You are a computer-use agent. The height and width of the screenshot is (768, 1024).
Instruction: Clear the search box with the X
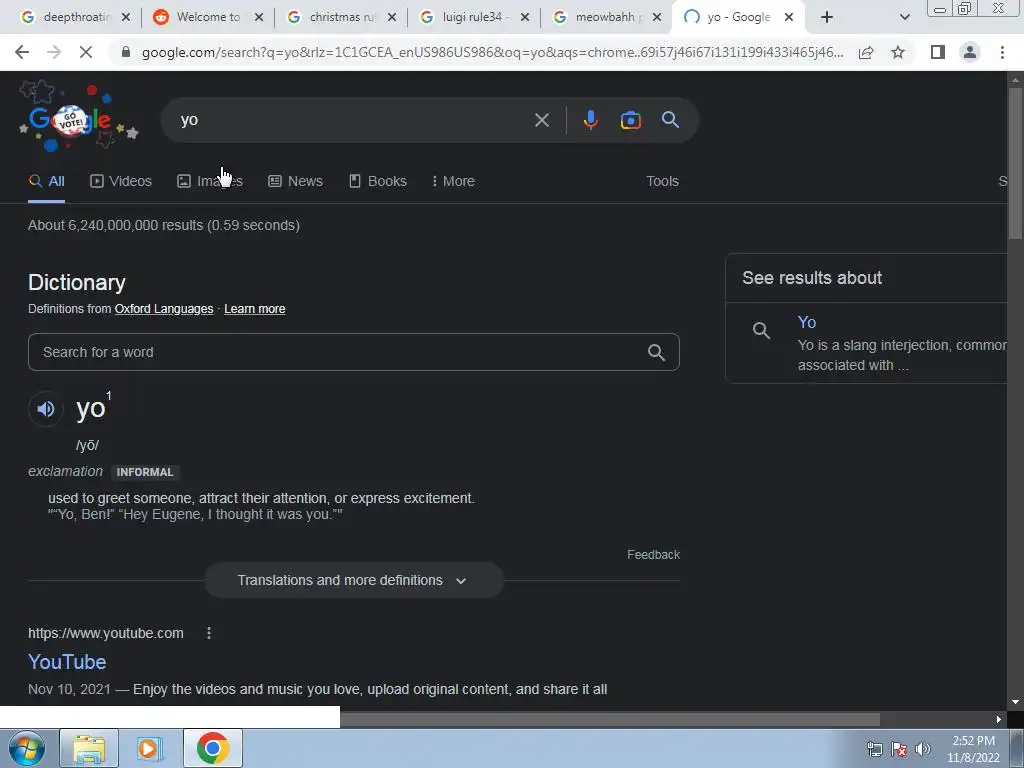click(x=541, y=120)
